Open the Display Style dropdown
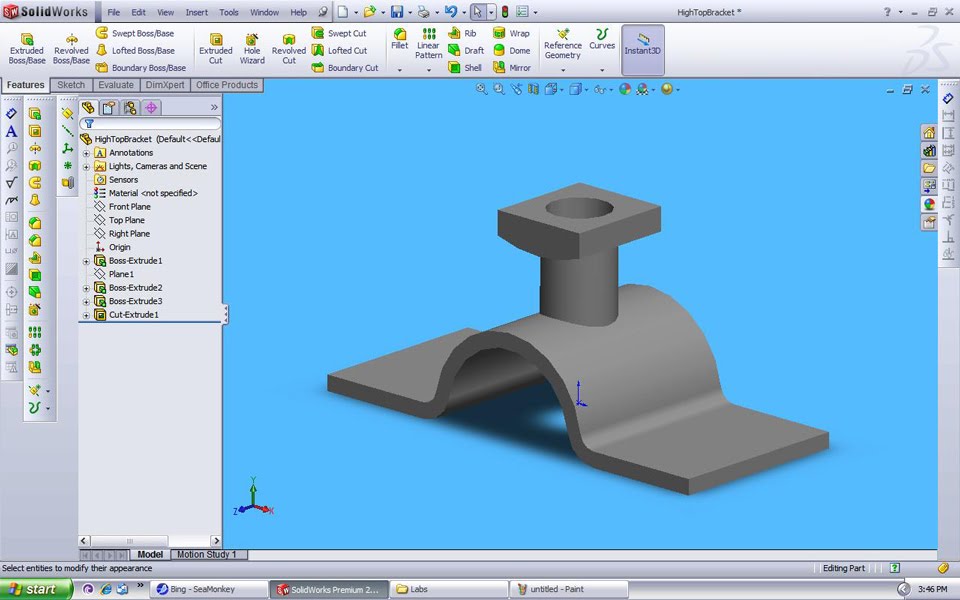Viewport: 960px width, 600px height. point(578,89)
